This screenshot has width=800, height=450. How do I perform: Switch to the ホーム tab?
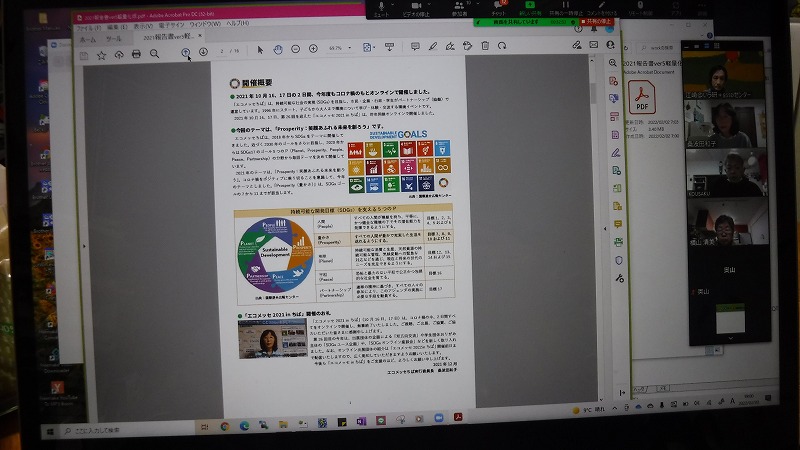pyautogui.click(x=89, y=41)
